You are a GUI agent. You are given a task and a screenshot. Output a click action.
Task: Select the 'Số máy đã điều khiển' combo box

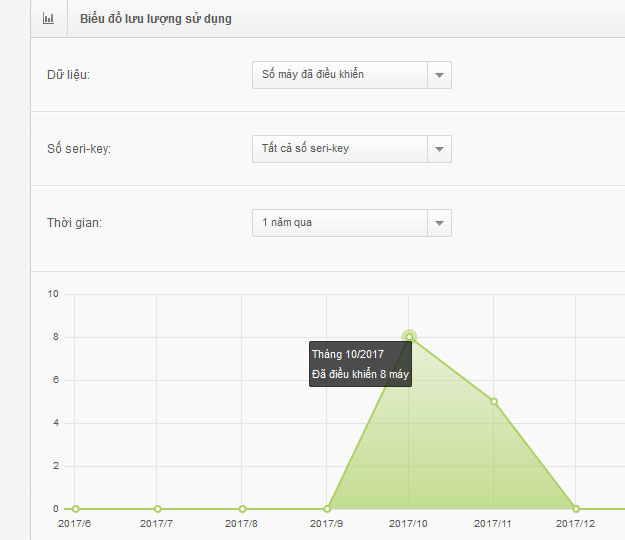(352, 75)
